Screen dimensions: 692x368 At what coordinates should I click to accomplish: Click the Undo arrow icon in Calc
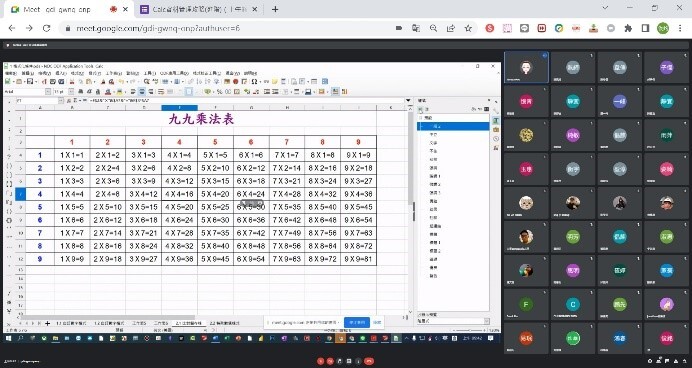(x=121, y=82)
